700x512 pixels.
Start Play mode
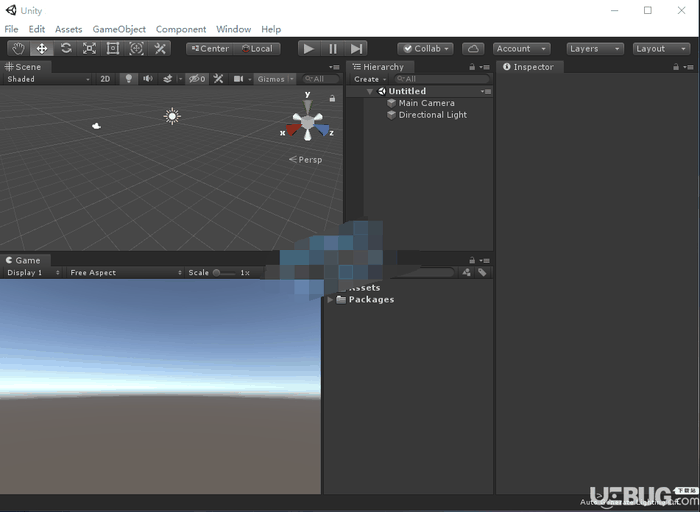point(308,49)
